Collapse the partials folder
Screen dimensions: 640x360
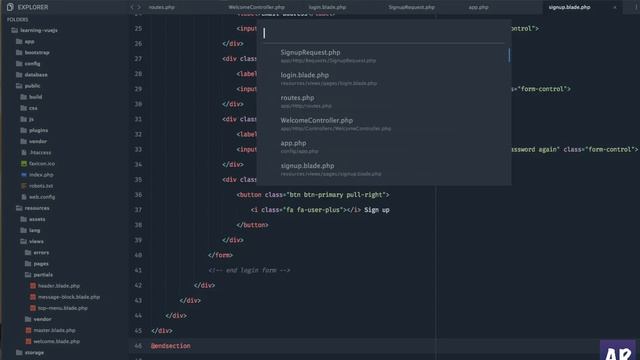tap(28, 275)
